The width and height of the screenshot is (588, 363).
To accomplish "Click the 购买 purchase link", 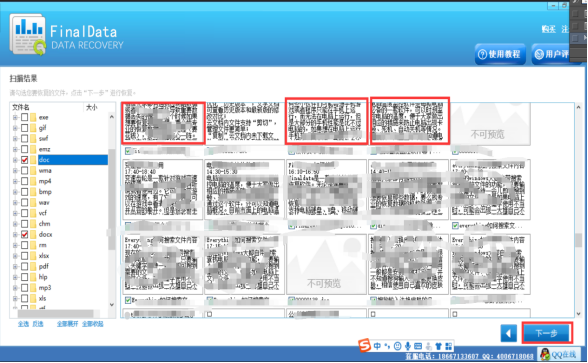I will (x=549, y=29).
